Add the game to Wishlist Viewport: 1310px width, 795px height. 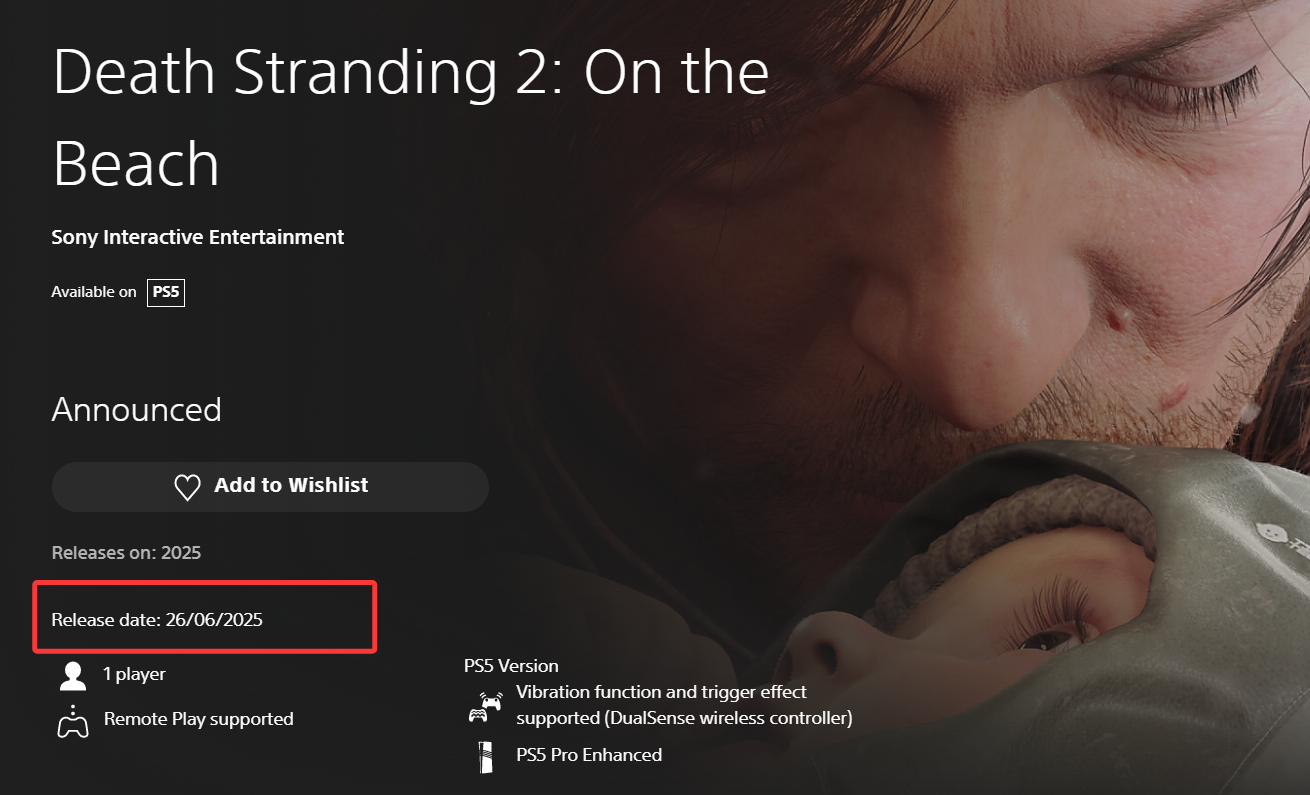click(270, 487)
